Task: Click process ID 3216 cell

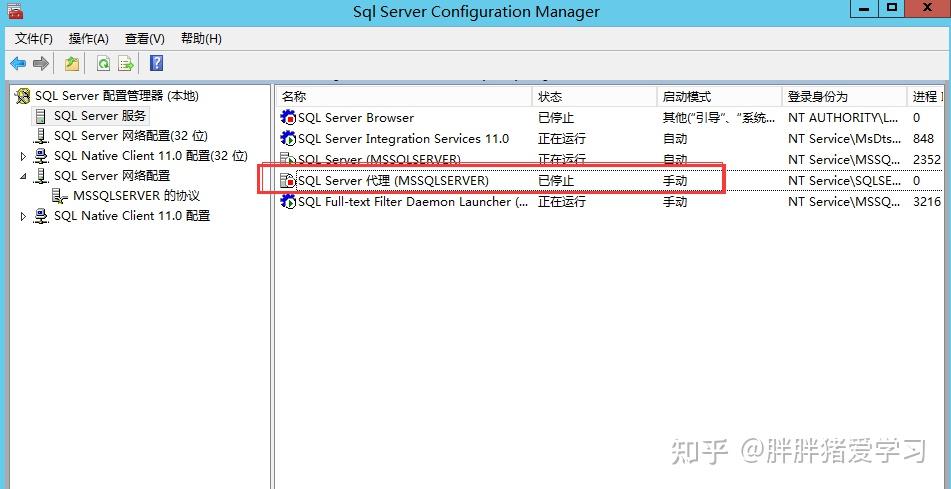Action: pyautogui.click(x=927, y=201)
